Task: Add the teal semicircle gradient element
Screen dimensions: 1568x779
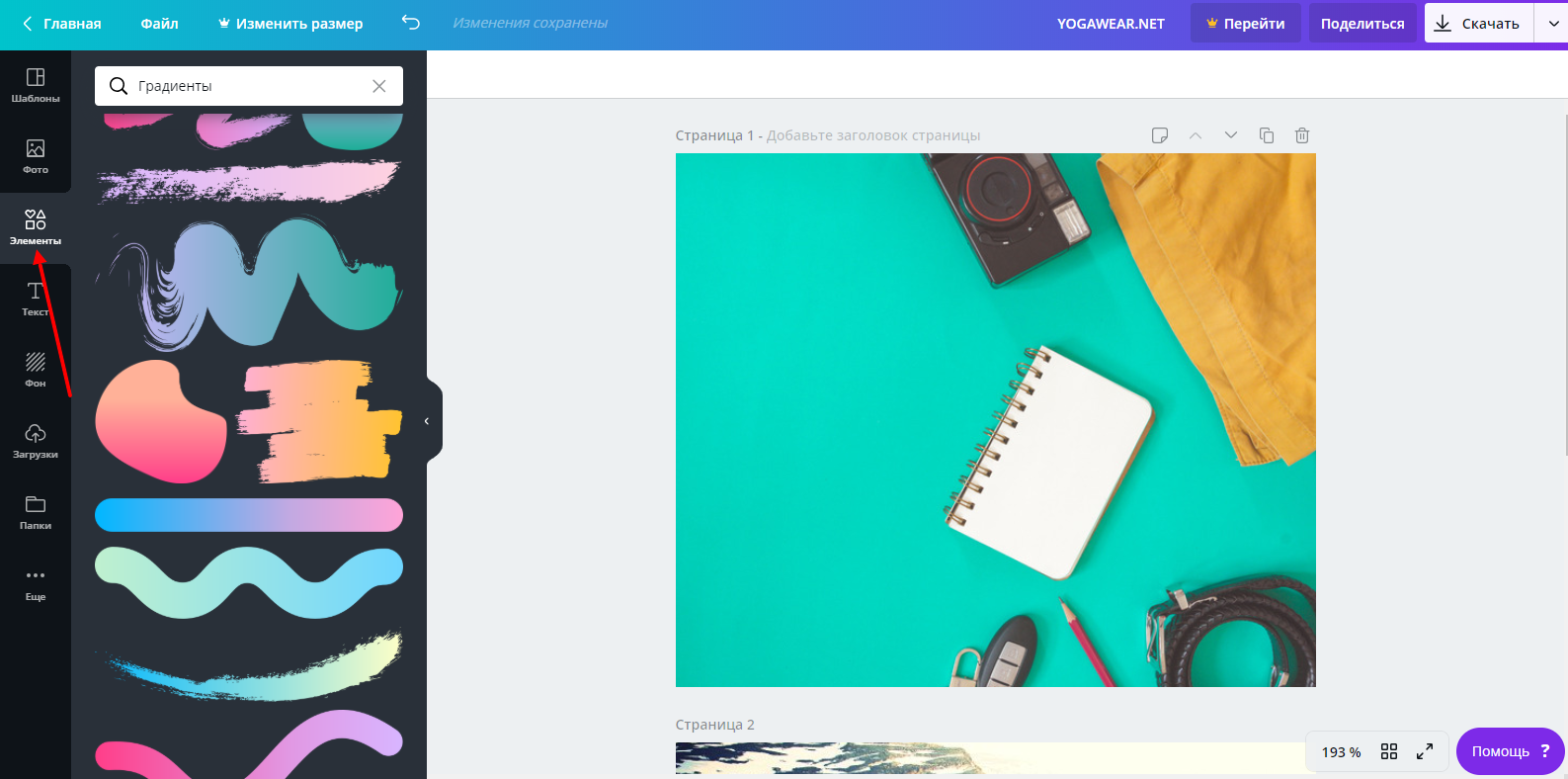Action: (x=353, y=130)
